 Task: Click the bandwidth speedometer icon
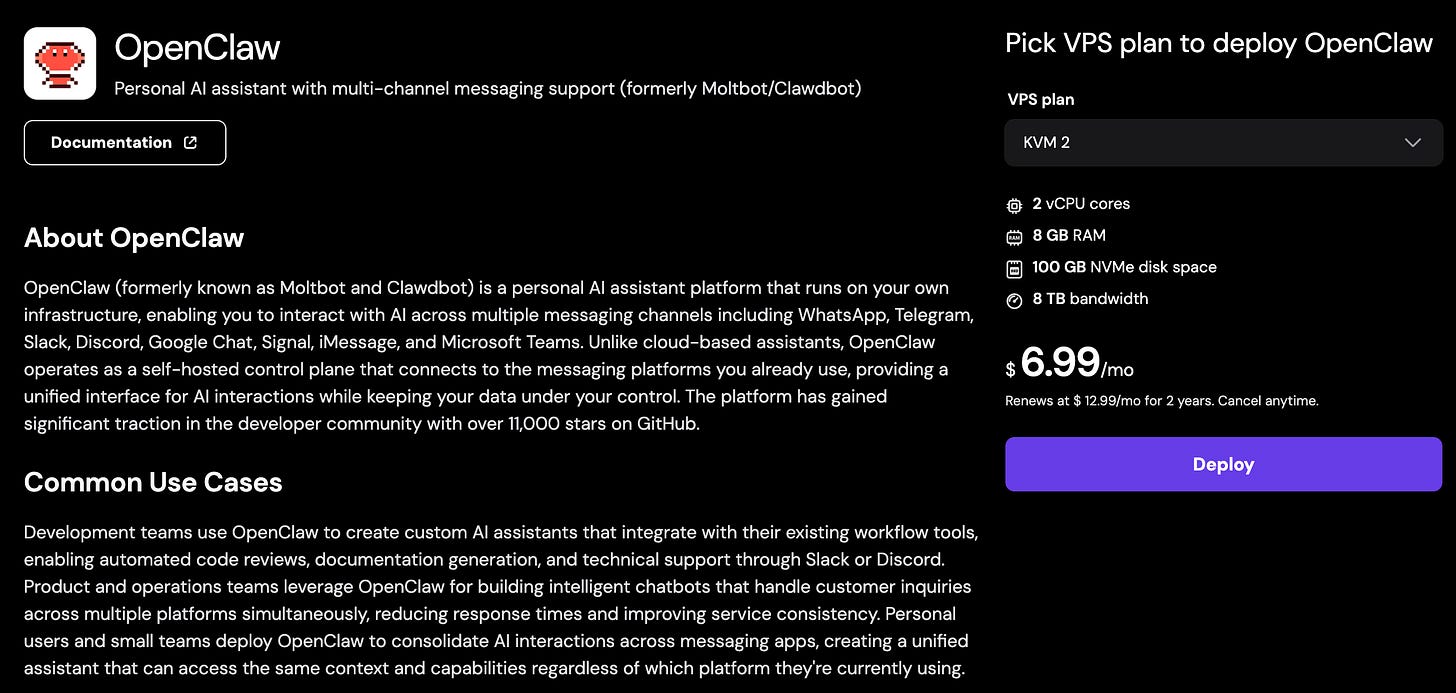1013,299
